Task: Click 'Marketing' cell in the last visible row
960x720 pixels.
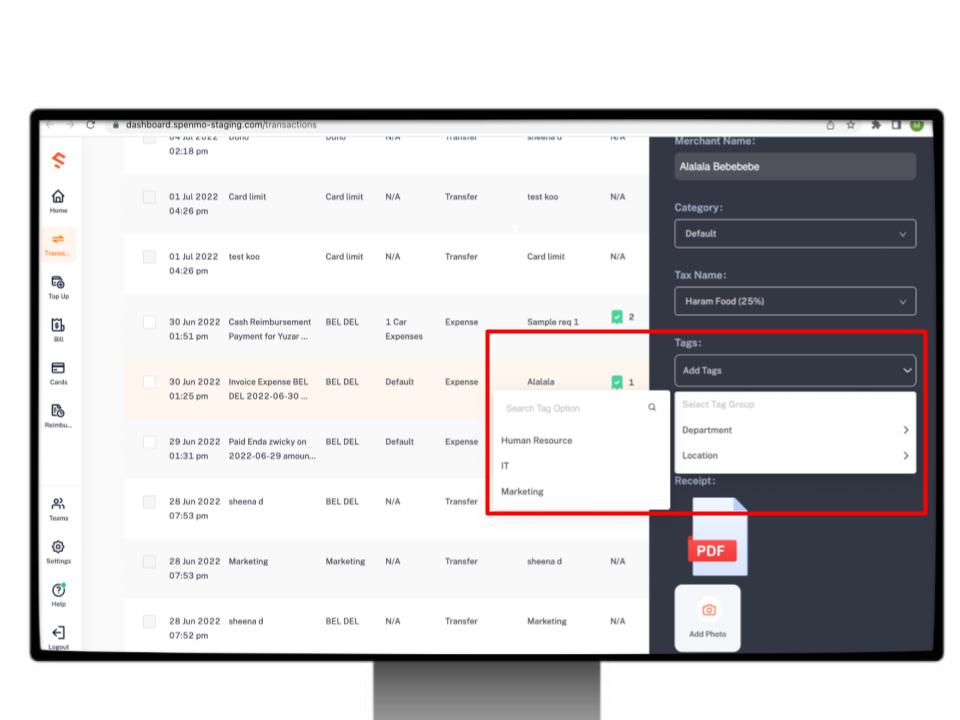Action: pyautogui.click(x=547, y=621)
